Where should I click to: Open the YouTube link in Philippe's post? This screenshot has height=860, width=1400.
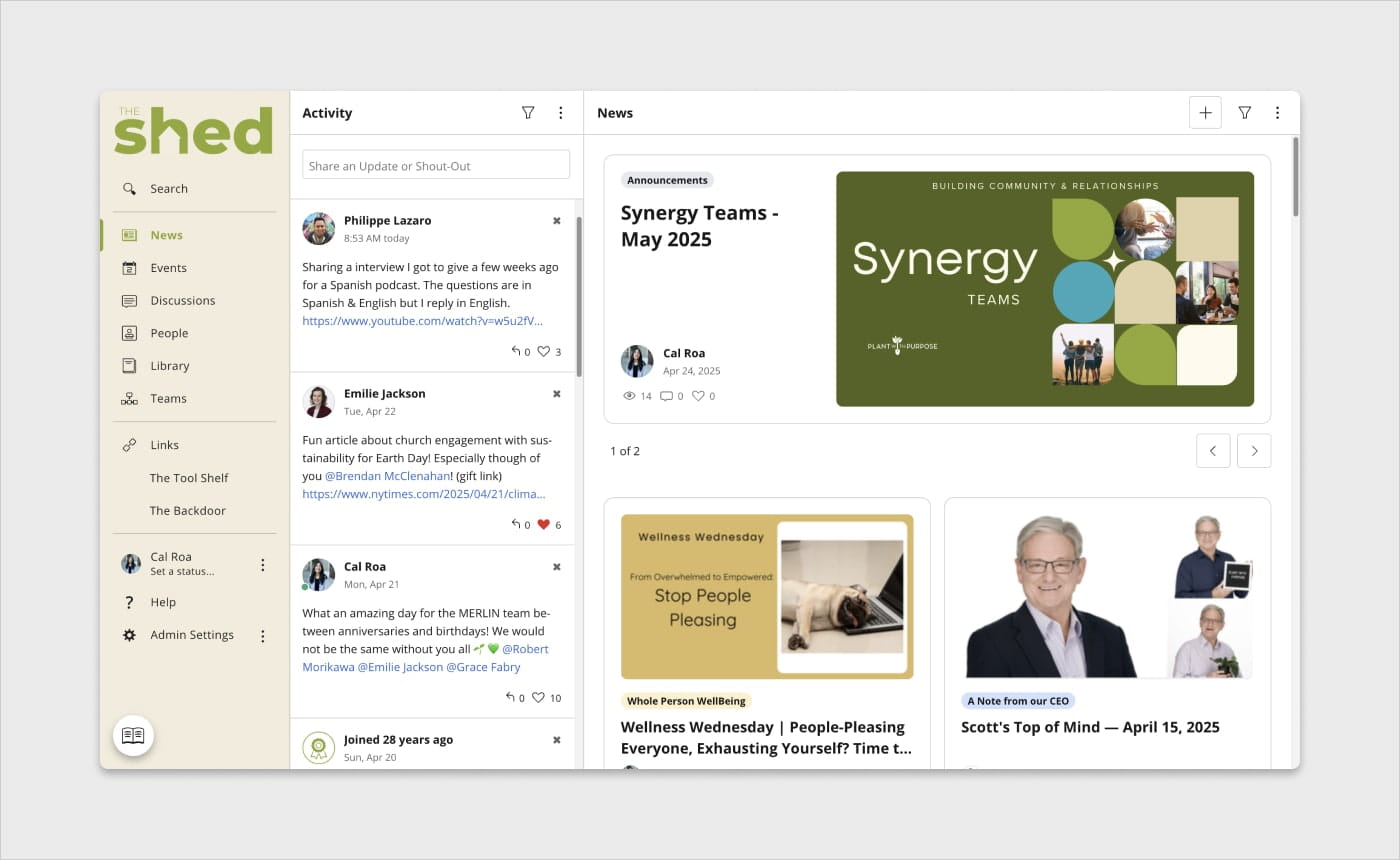click(423, 321)
